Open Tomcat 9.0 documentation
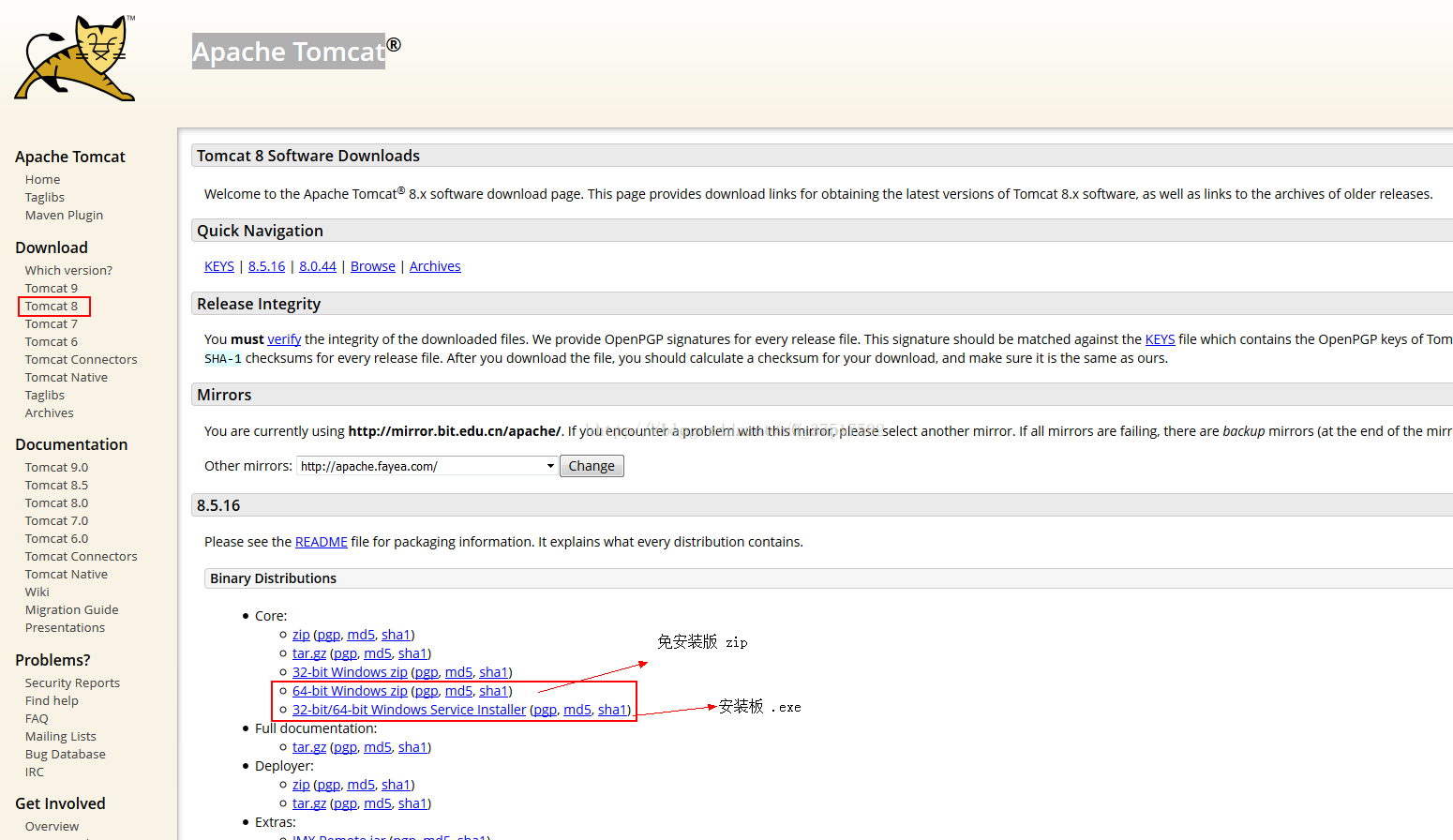Image resolution: width=1453 pixels, height=840 pixels. tap(56, 467)
